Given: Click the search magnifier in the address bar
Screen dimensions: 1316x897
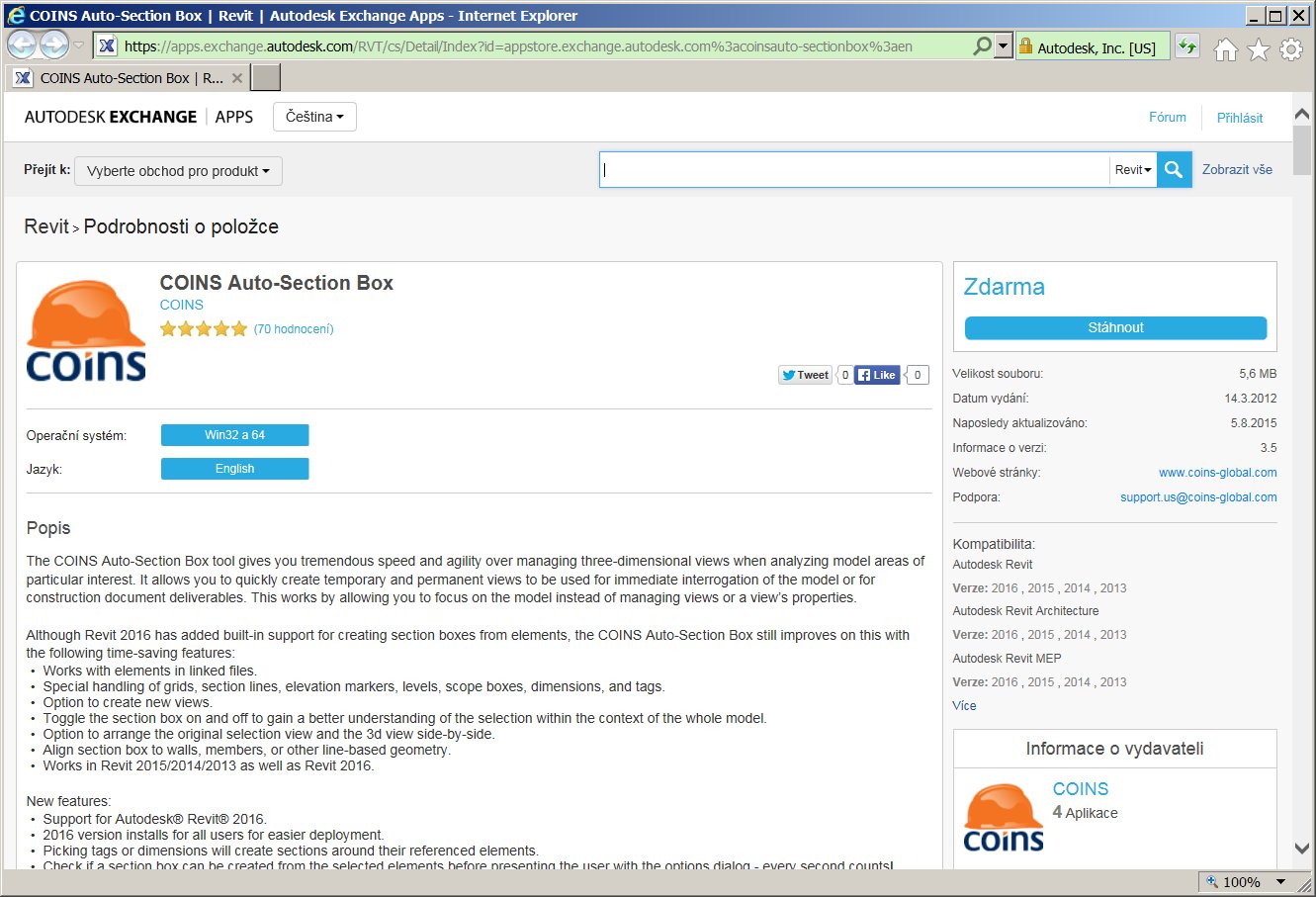Looking at the screenshot, I should click(x=982, y=45).
